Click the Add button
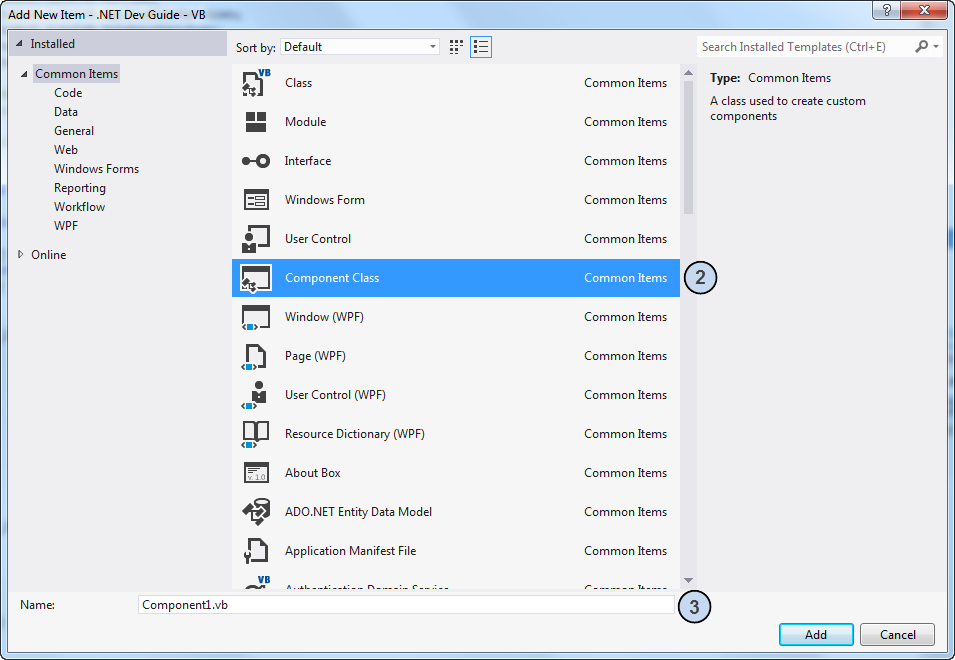The height and width of the screenshot is (660, 955). click(816, 634)
